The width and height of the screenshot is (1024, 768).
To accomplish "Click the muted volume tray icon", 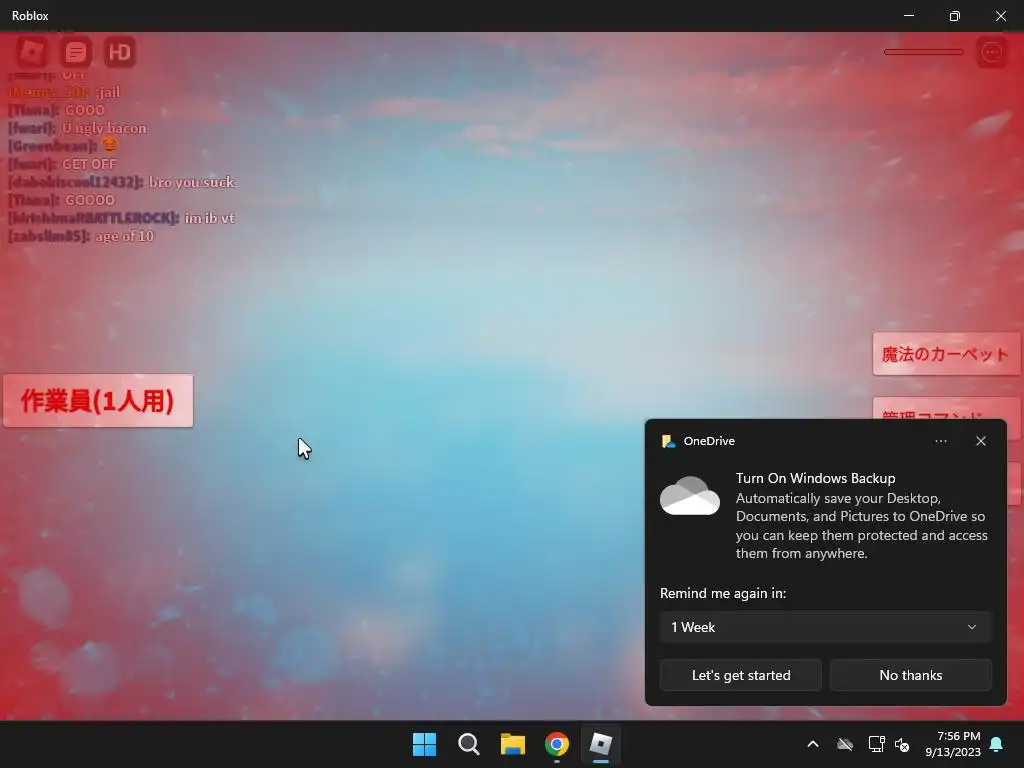I will (902, 744).
